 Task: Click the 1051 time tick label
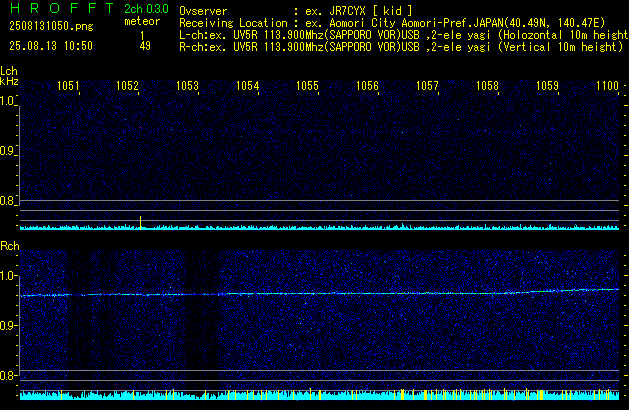tap(68, 86)
